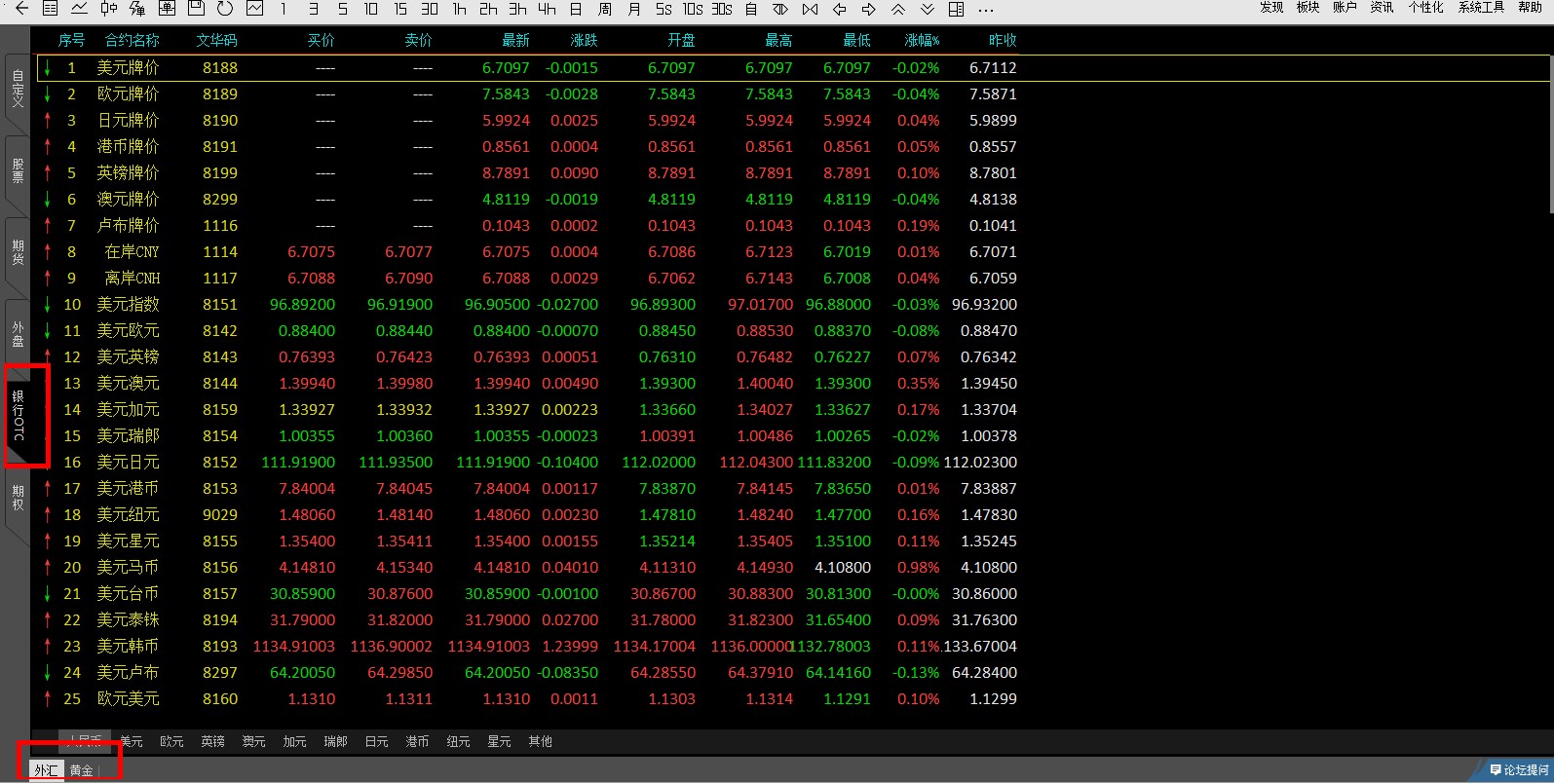1554x784 pixels.
Task: Switch to the 自定义 side tab
Action: coord(18,89)
